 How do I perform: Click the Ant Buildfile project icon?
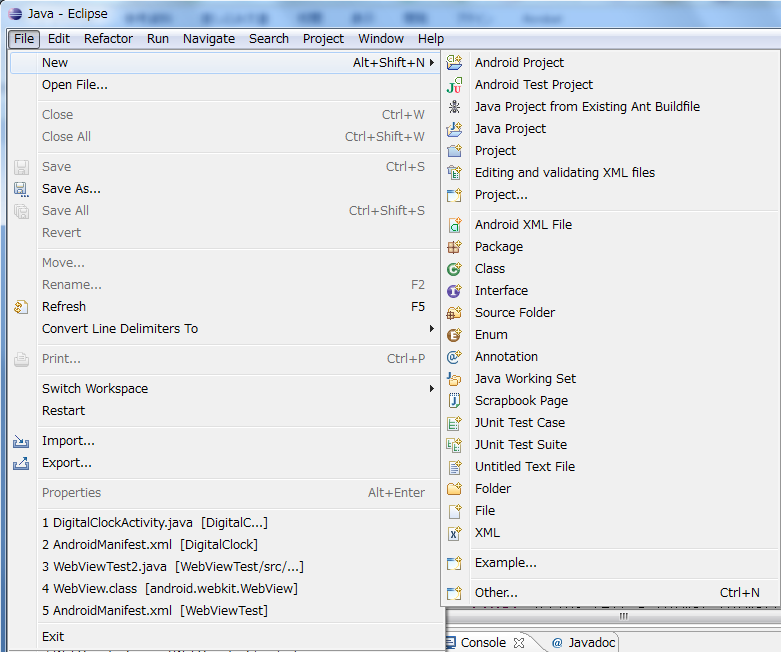pyautogui.click(x=454, y=107)
